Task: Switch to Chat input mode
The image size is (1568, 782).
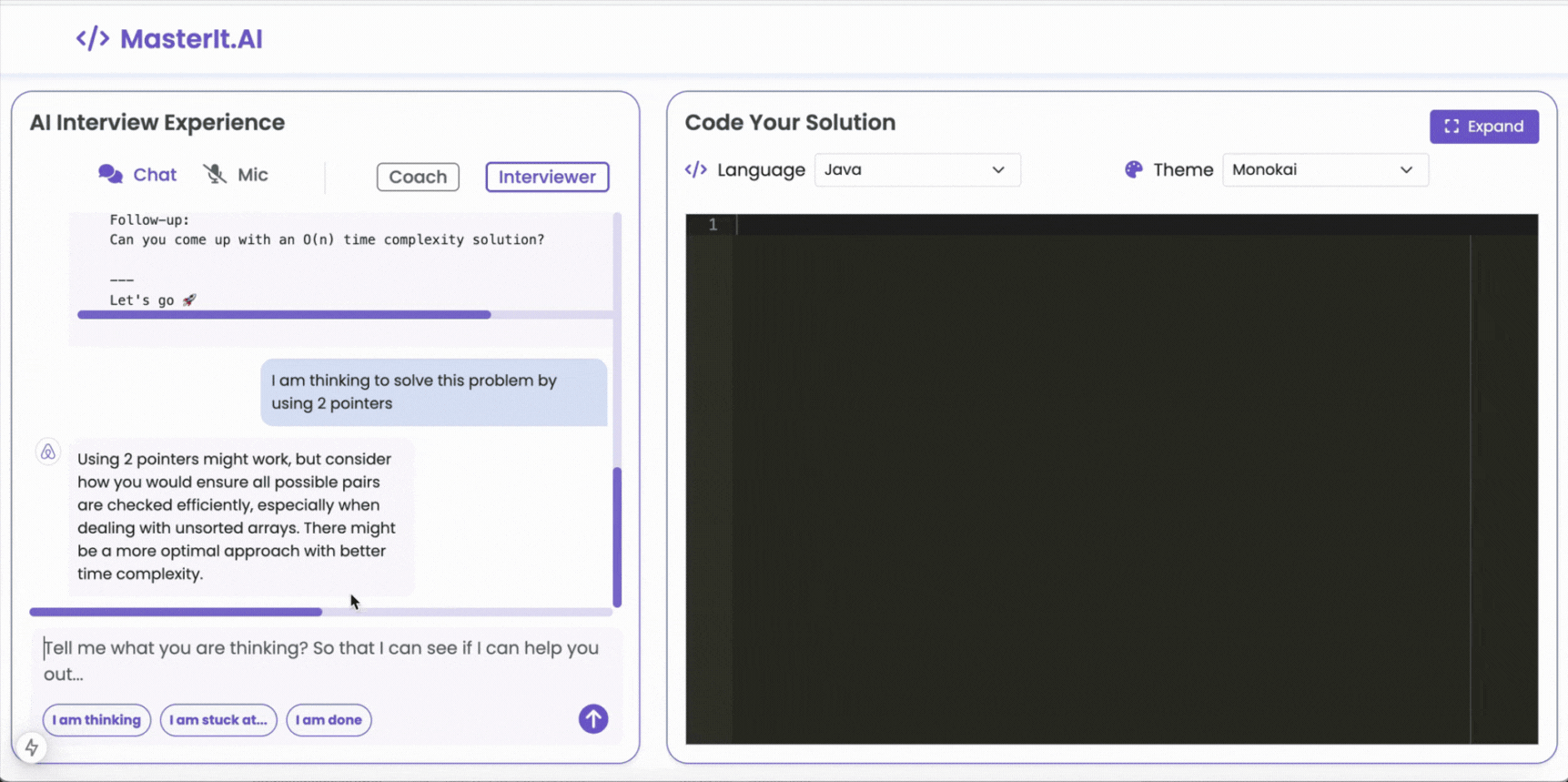Action: click(137, 175)
